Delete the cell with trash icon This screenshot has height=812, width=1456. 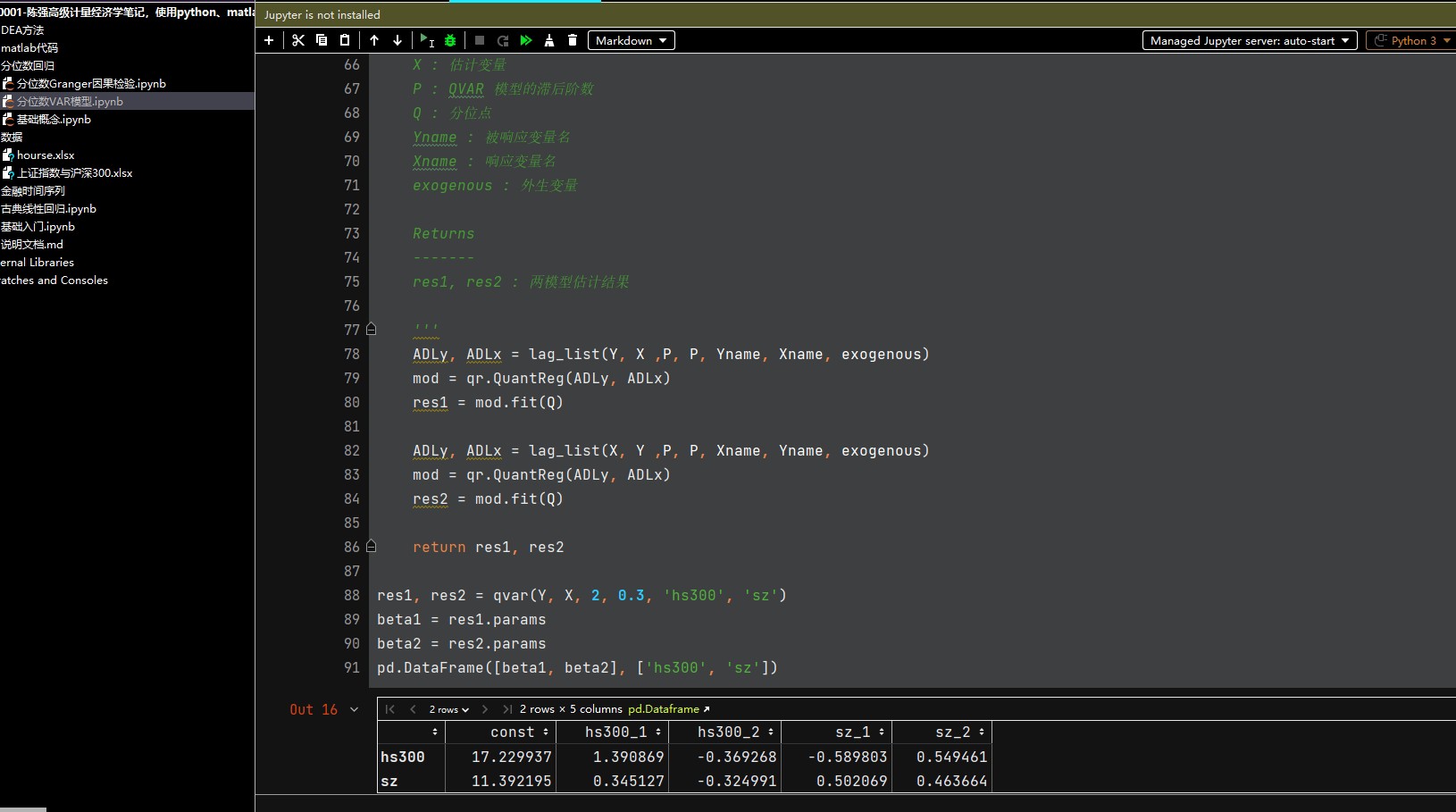[573, 40]
